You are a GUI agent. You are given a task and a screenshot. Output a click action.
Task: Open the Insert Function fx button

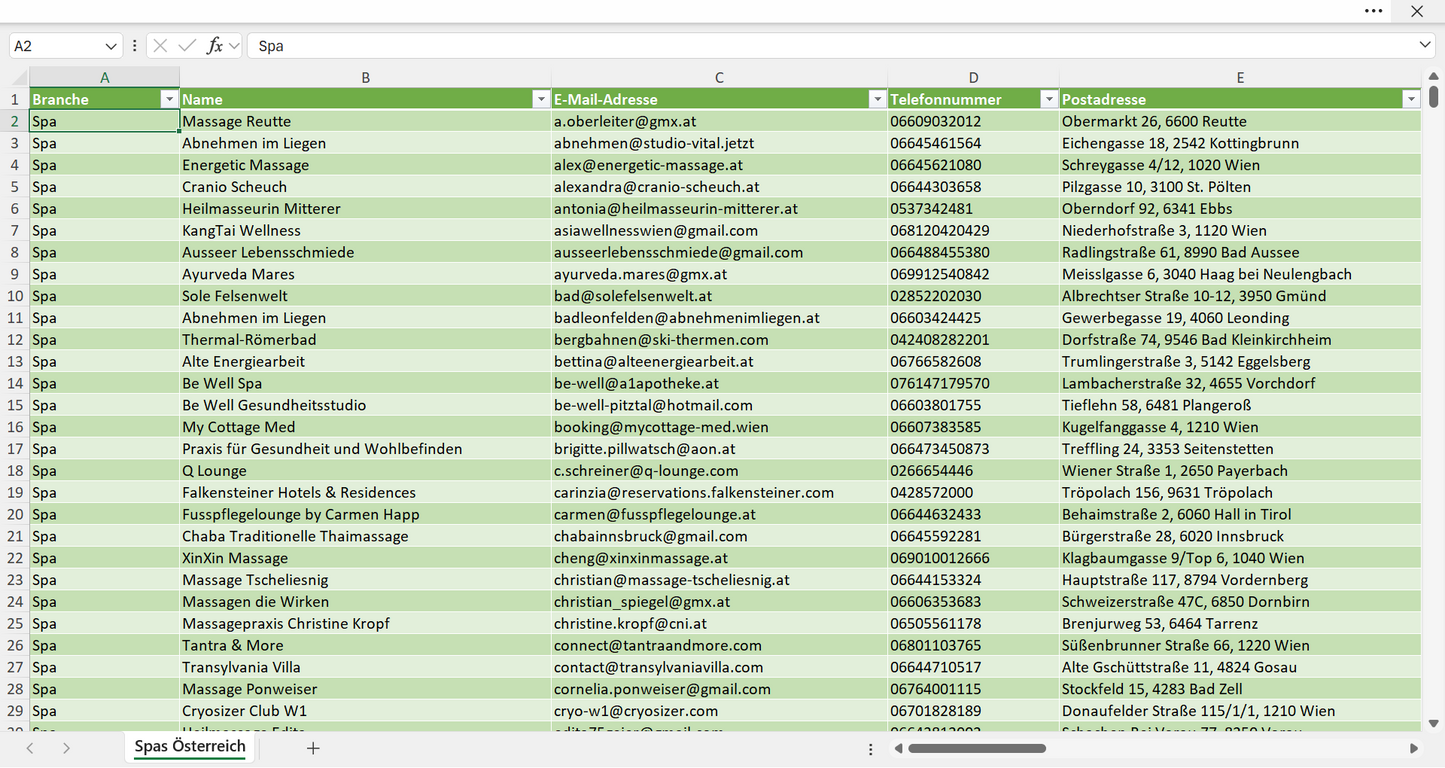(214, 46)
